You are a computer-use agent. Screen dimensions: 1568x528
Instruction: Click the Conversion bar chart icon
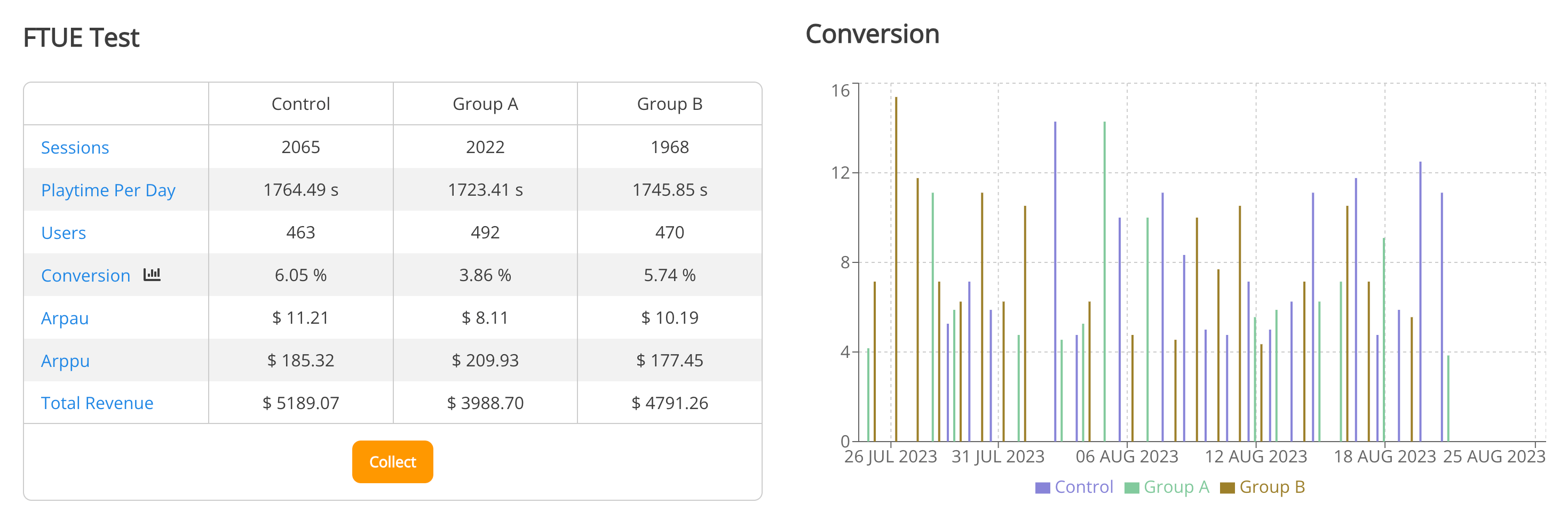click(152, 274)
